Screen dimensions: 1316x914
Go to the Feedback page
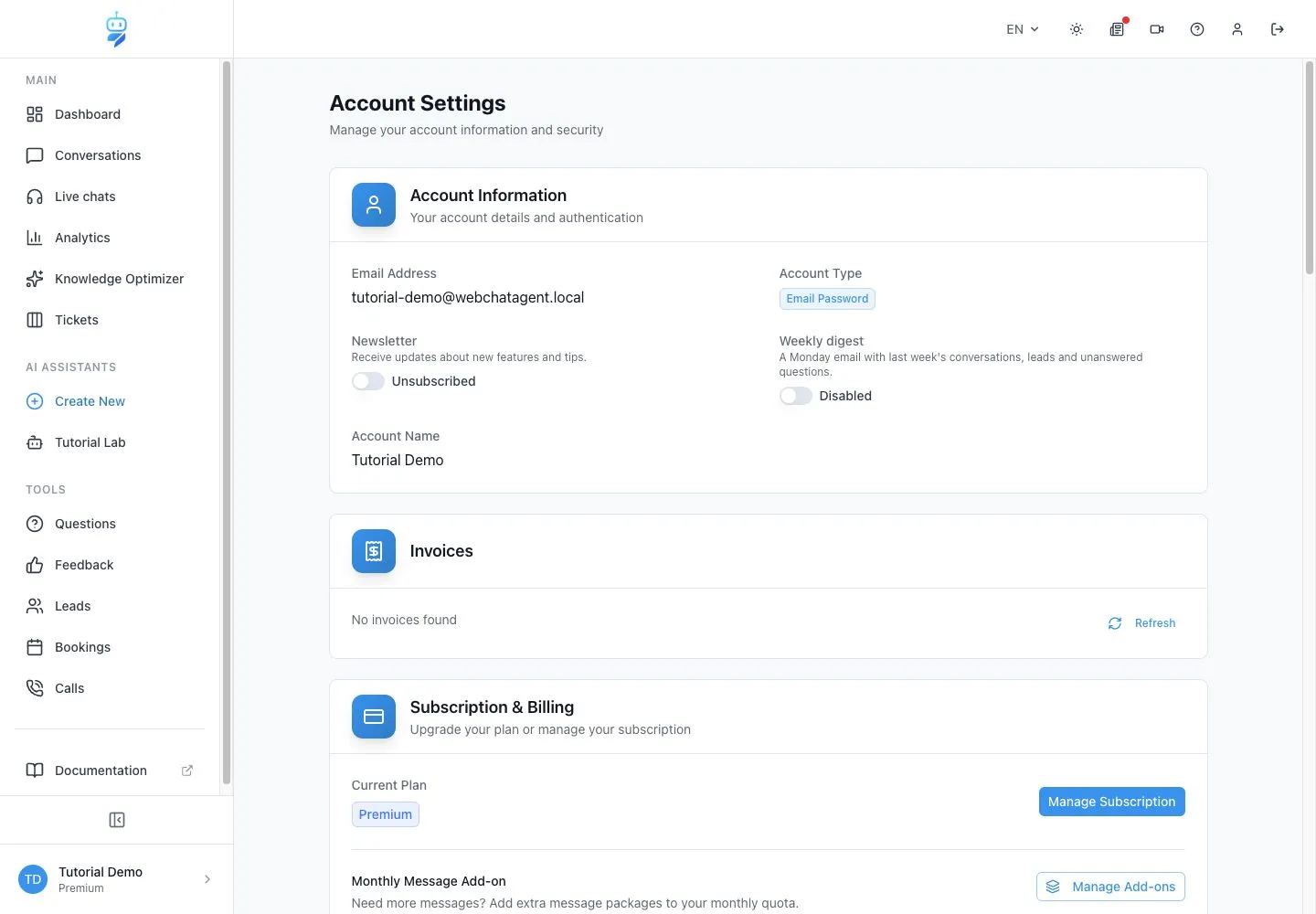tap(110, 565)
